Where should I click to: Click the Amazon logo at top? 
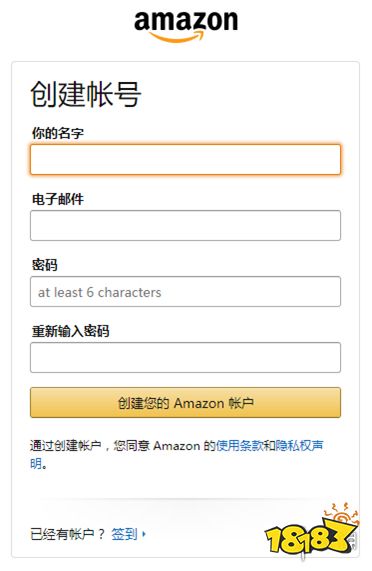coord(186,26)
